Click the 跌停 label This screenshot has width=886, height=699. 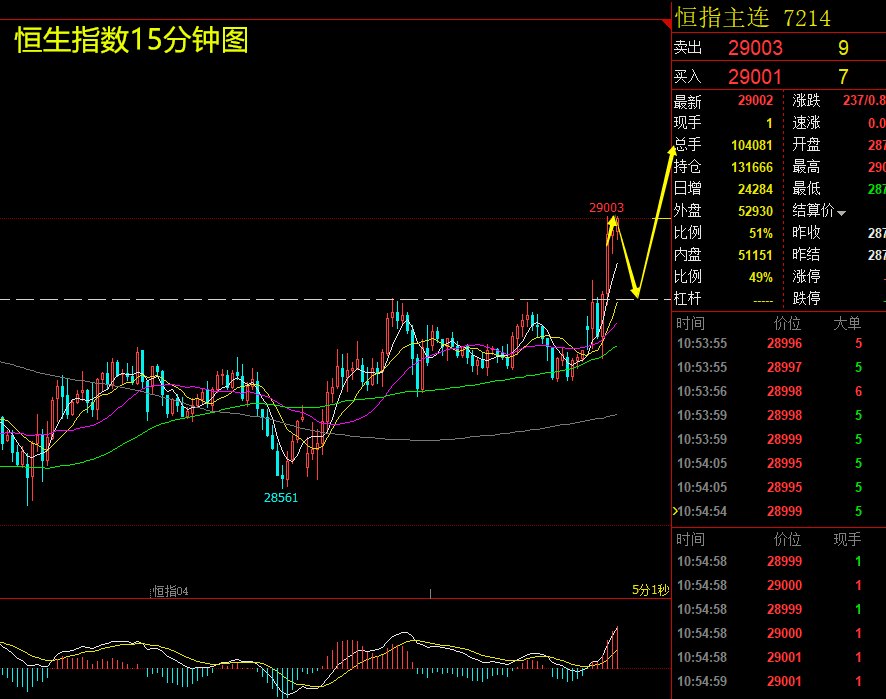click(x=806, y=298)
